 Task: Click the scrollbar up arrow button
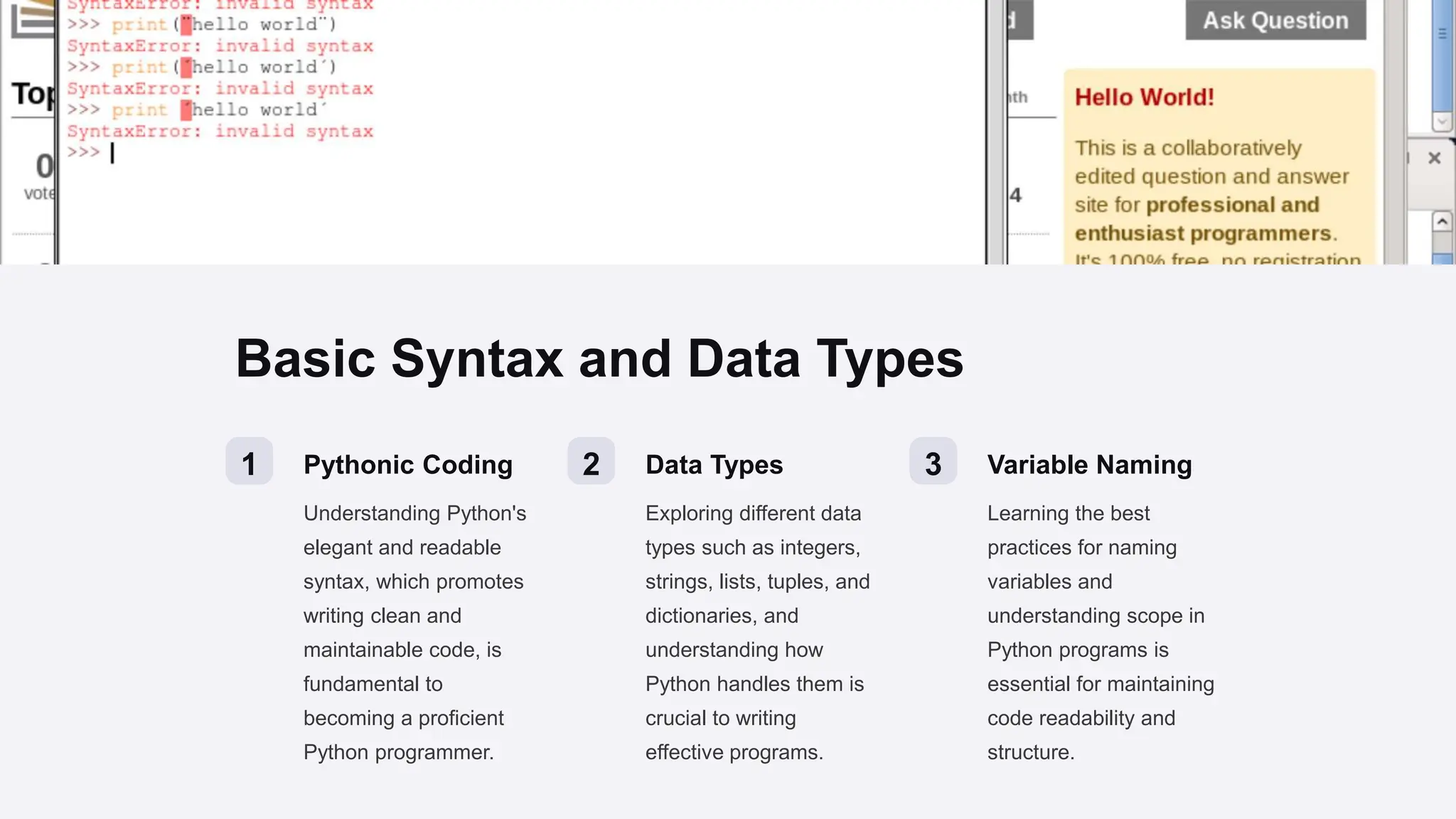click(1442, 222)
